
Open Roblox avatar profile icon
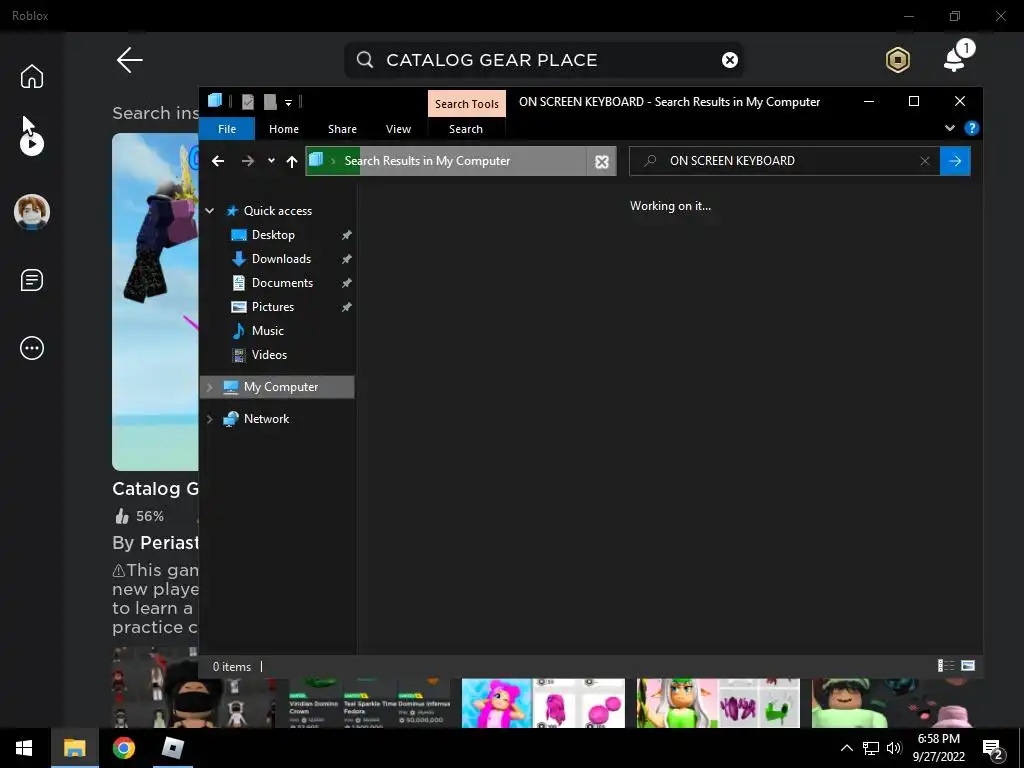(x=31, y=212)
